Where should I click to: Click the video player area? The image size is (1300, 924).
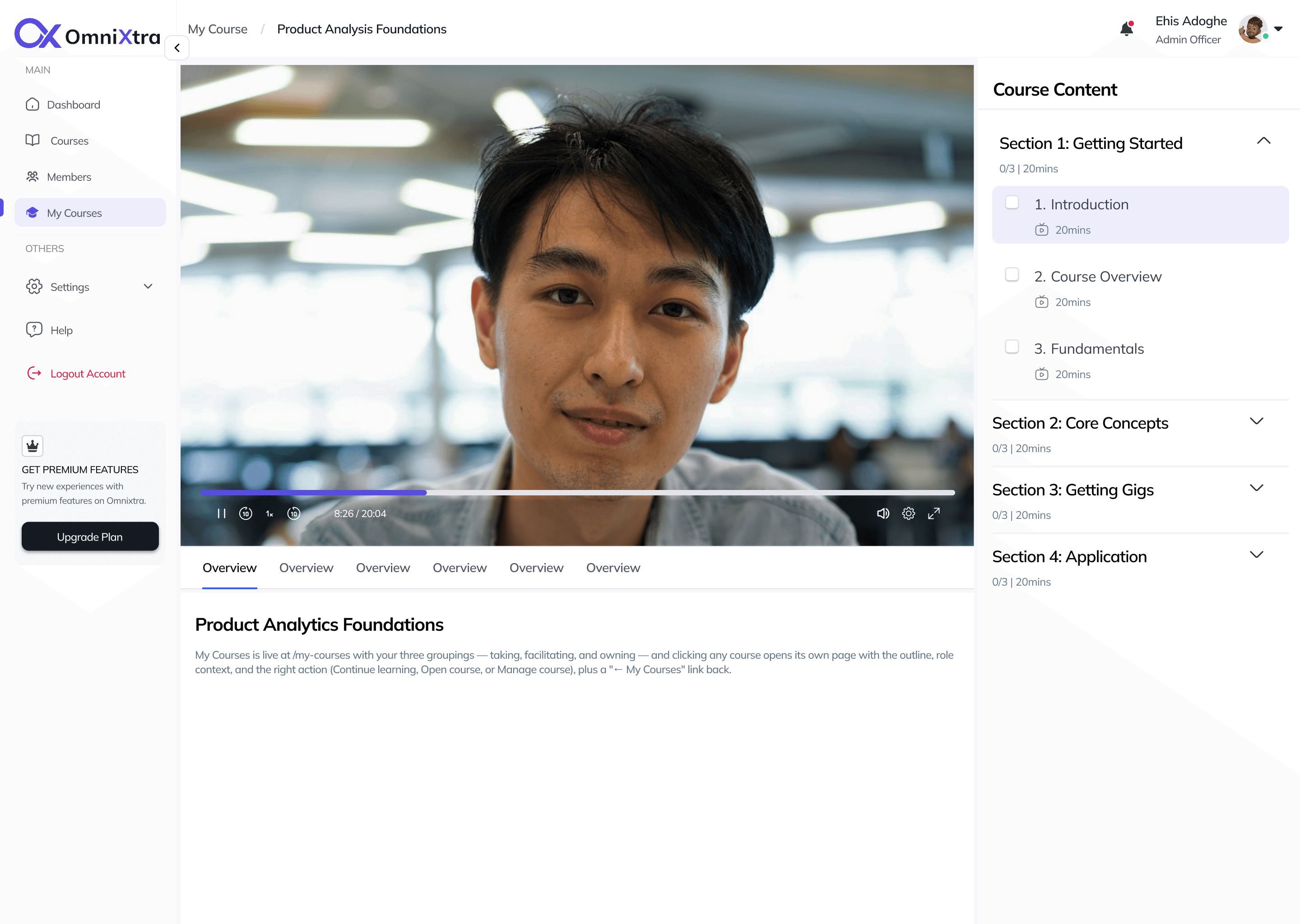pyautogui.click(x=576, y=305)
